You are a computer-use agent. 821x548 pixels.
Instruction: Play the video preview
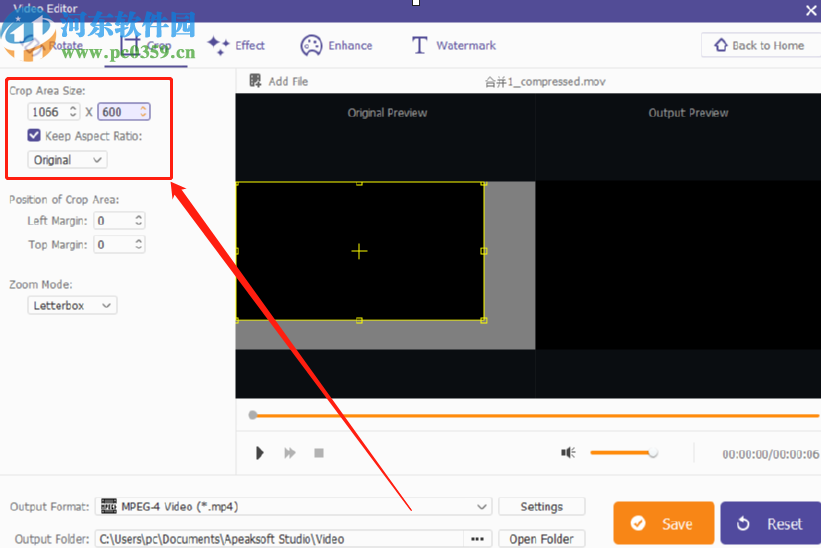point(260,453)
